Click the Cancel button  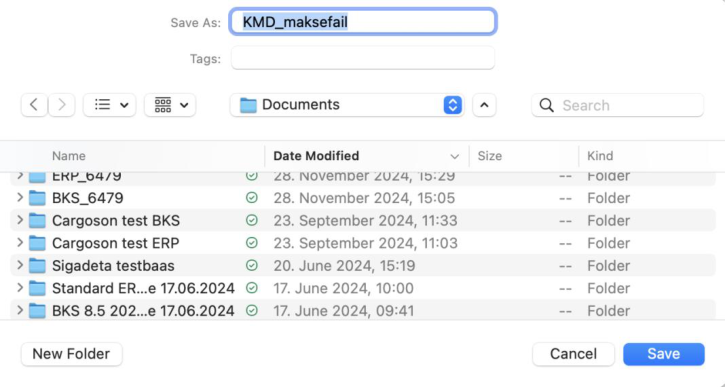point(573,354)
